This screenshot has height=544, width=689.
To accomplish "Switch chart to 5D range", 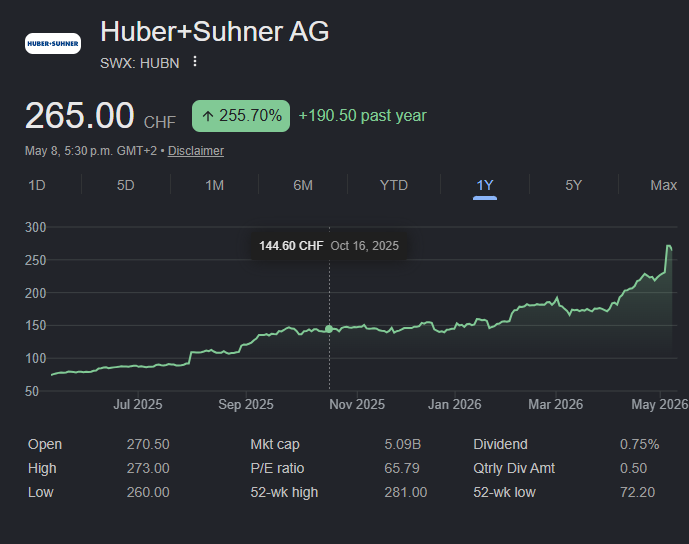I will 126,185.
